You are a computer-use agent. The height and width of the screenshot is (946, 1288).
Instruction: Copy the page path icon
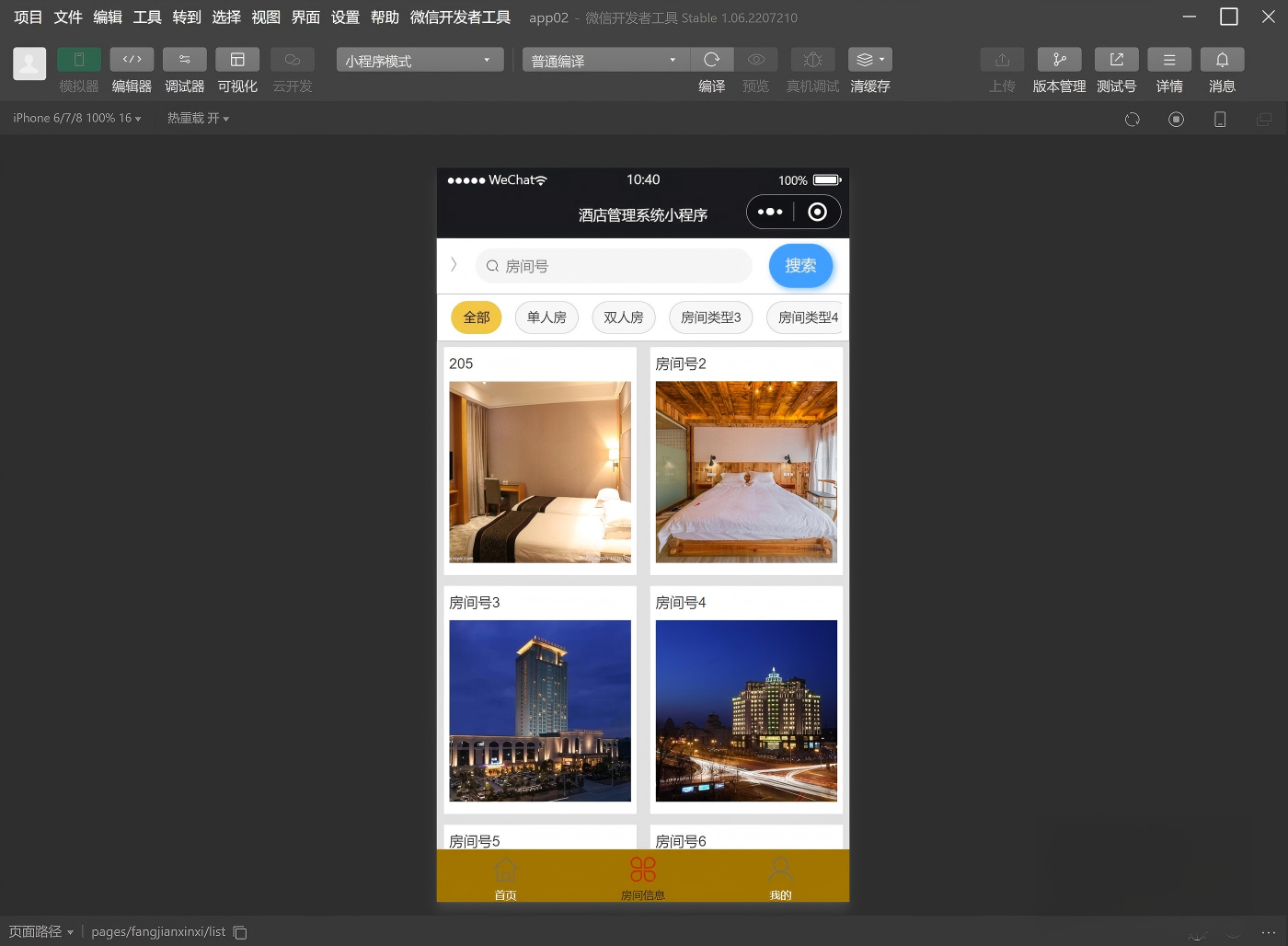(x=240, y=932)
